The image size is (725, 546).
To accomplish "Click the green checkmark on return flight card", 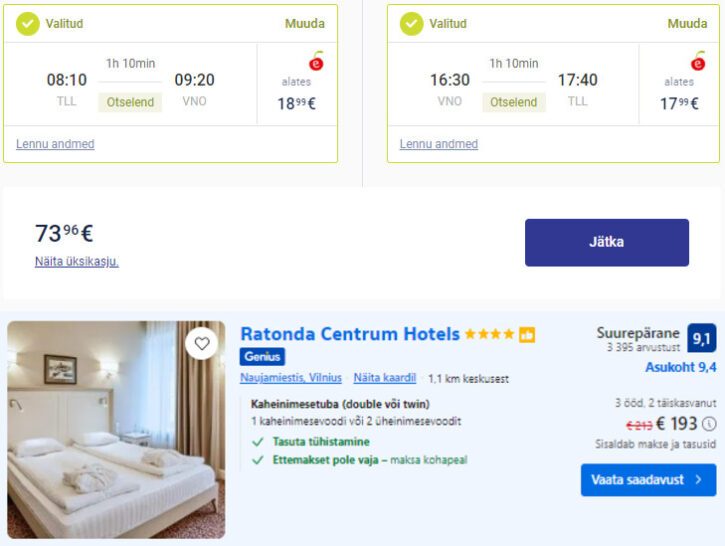I will (412, 24).
